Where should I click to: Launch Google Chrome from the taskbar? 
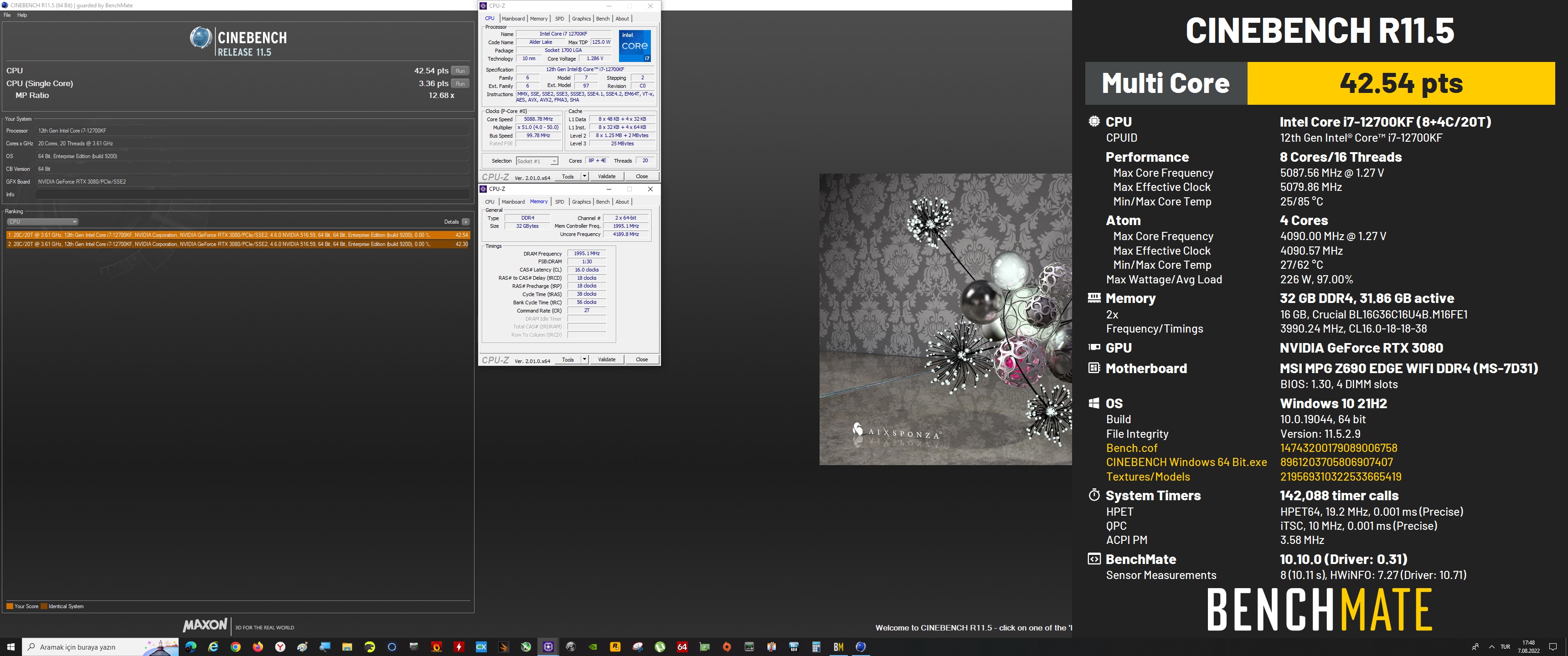click(236, 647)
